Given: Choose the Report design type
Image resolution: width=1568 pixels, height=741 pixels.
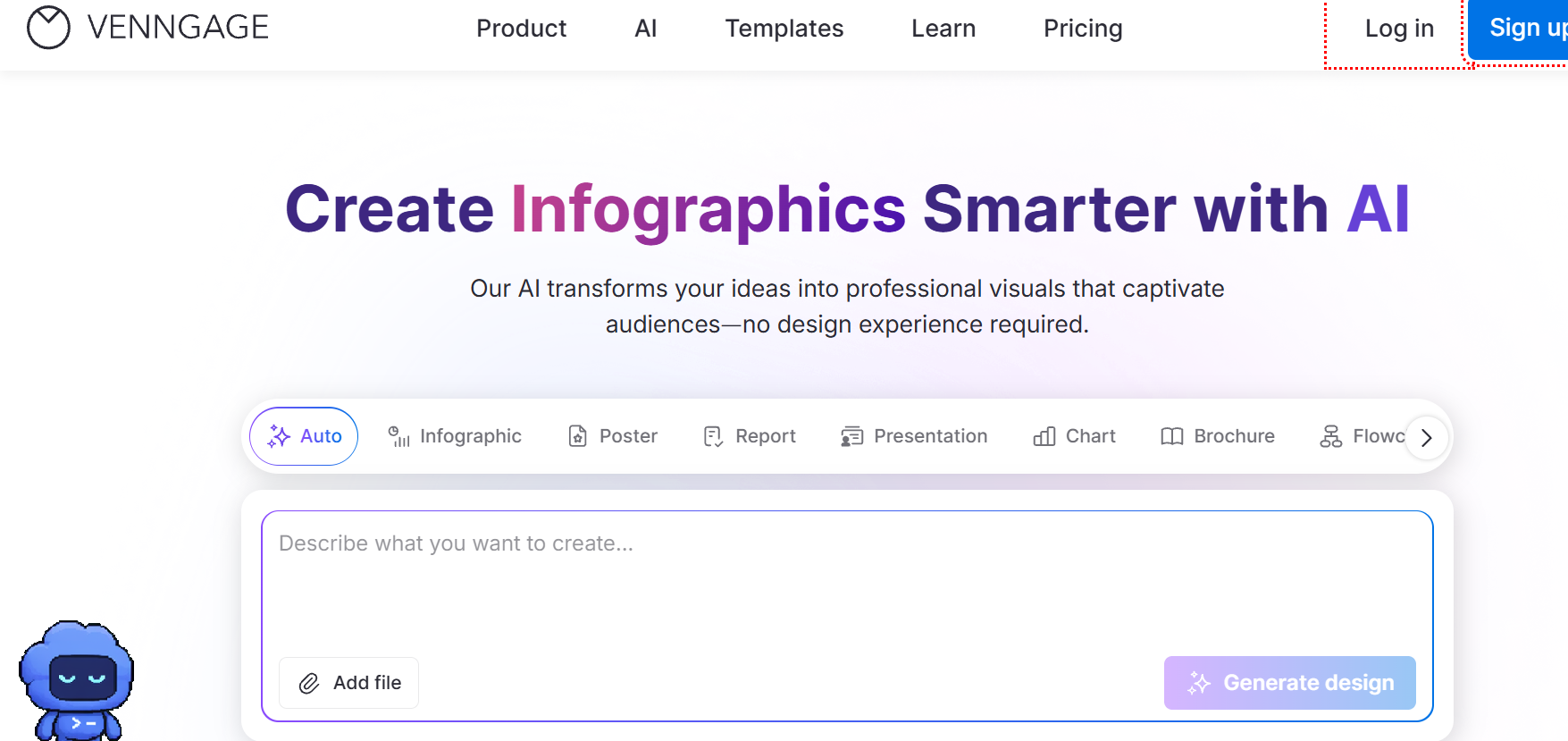Looking at the screenshot, I should click(x=750, y=436).
